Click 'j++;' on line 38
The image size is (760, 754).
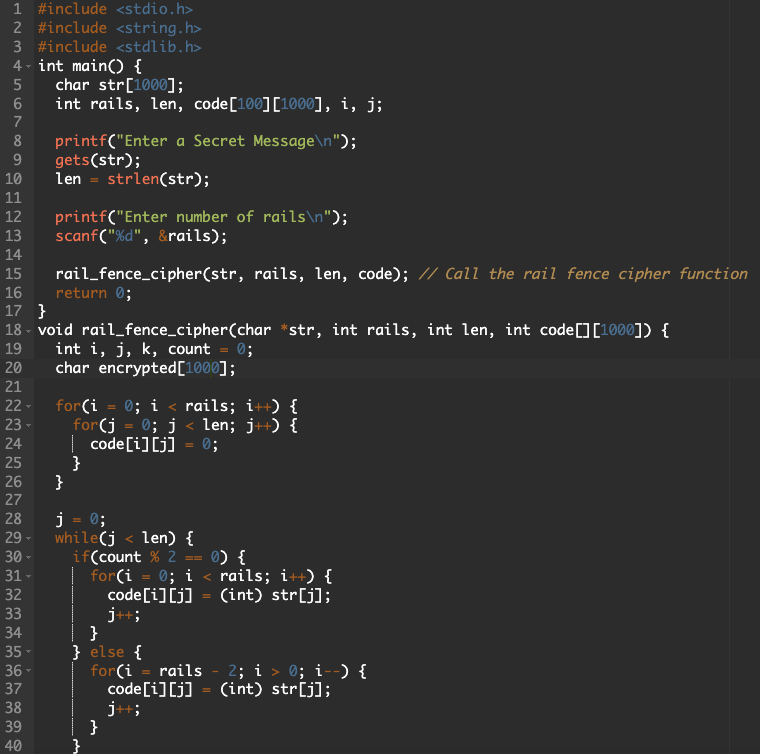(x=124, y=709)
